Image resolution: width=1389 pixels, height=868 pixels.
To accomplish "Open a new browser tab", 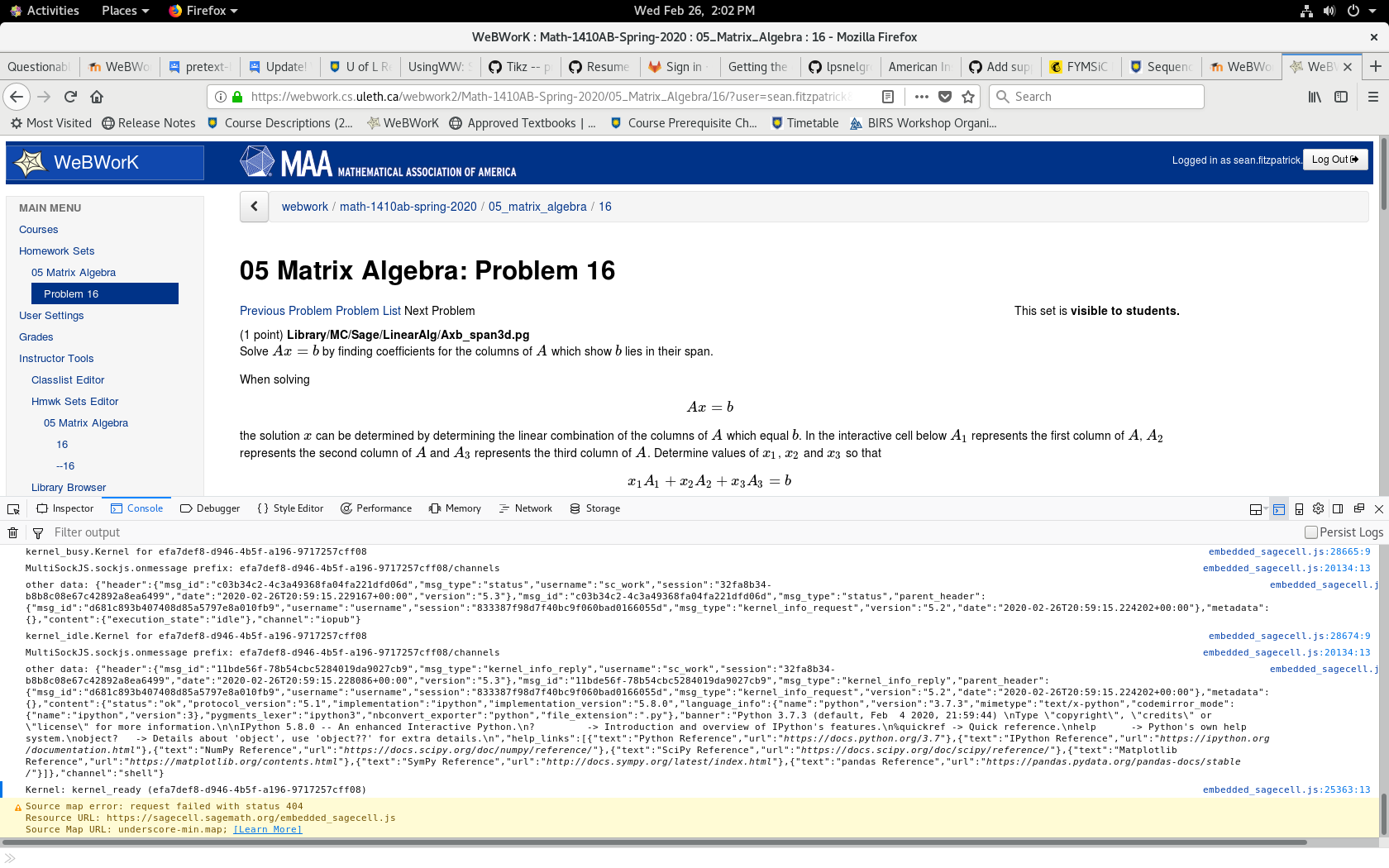I will point(1376,66).
